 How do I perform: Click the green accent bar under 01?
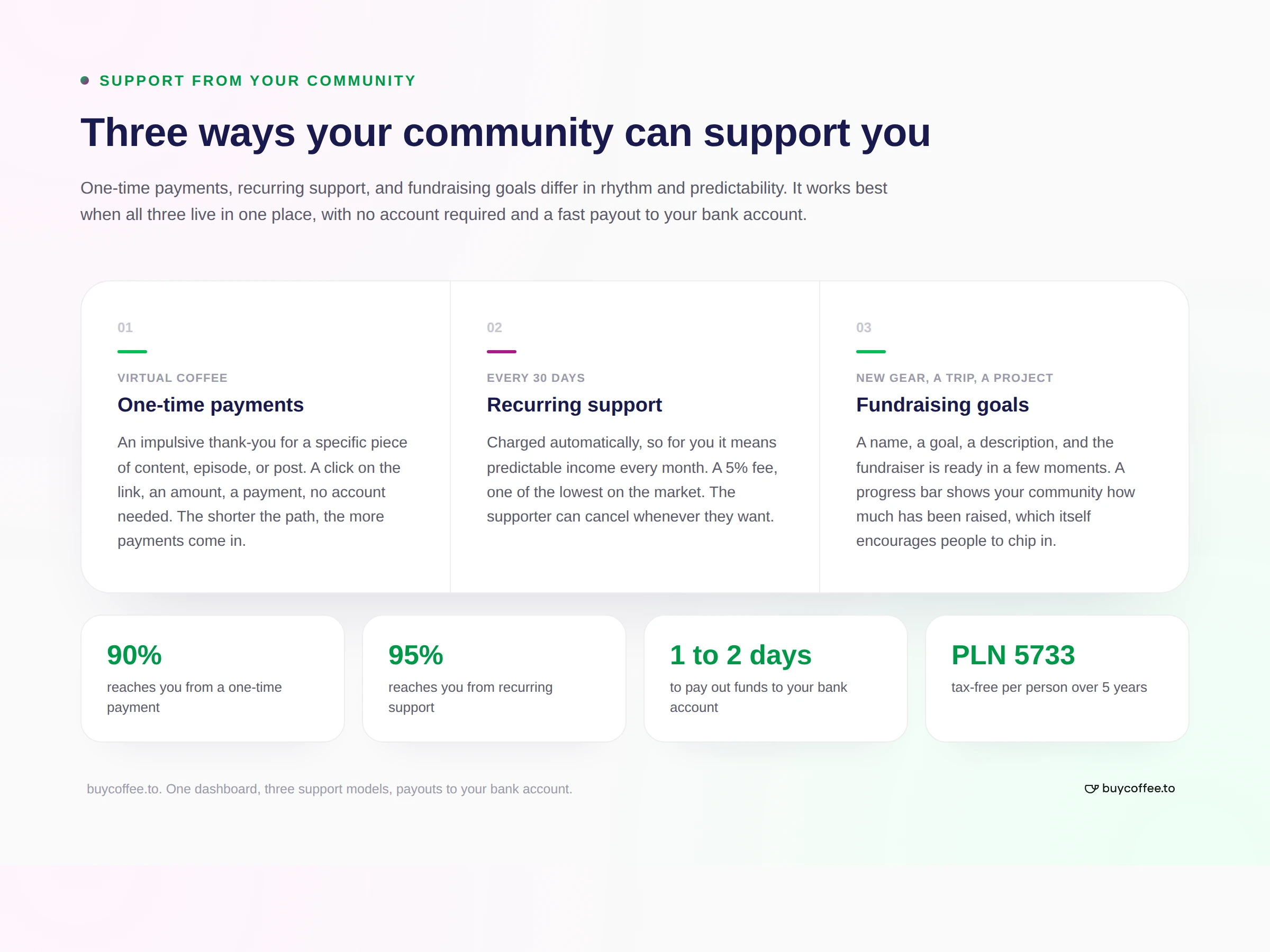point(132,351)
